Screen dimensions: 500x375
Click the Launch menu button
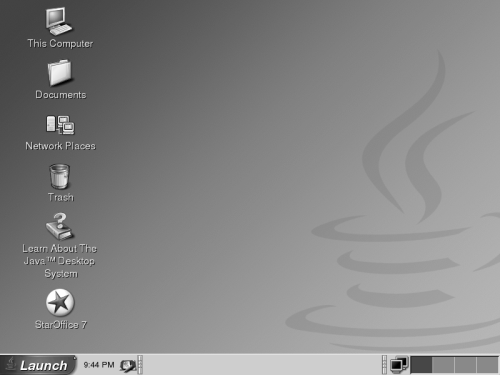click(x=38, y=365)
